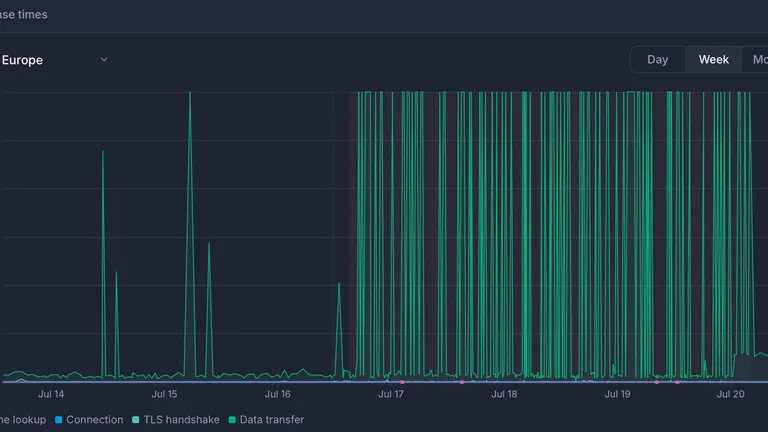This screenshot has height=432, width=768.
Task: Click the green Data transfer color swatch
Action: coord(232,420)
